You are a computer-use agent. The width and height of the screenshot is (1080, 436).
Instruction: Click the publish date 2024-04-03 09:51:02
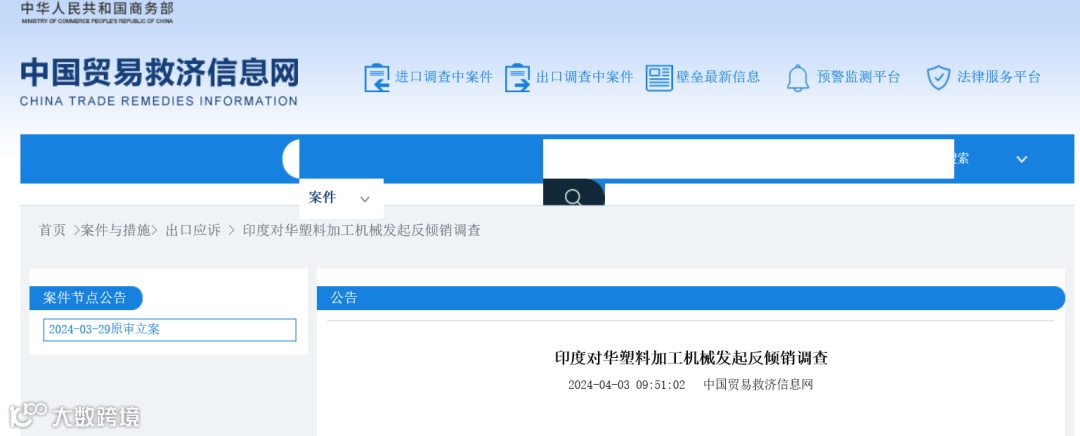pos(627,385)
